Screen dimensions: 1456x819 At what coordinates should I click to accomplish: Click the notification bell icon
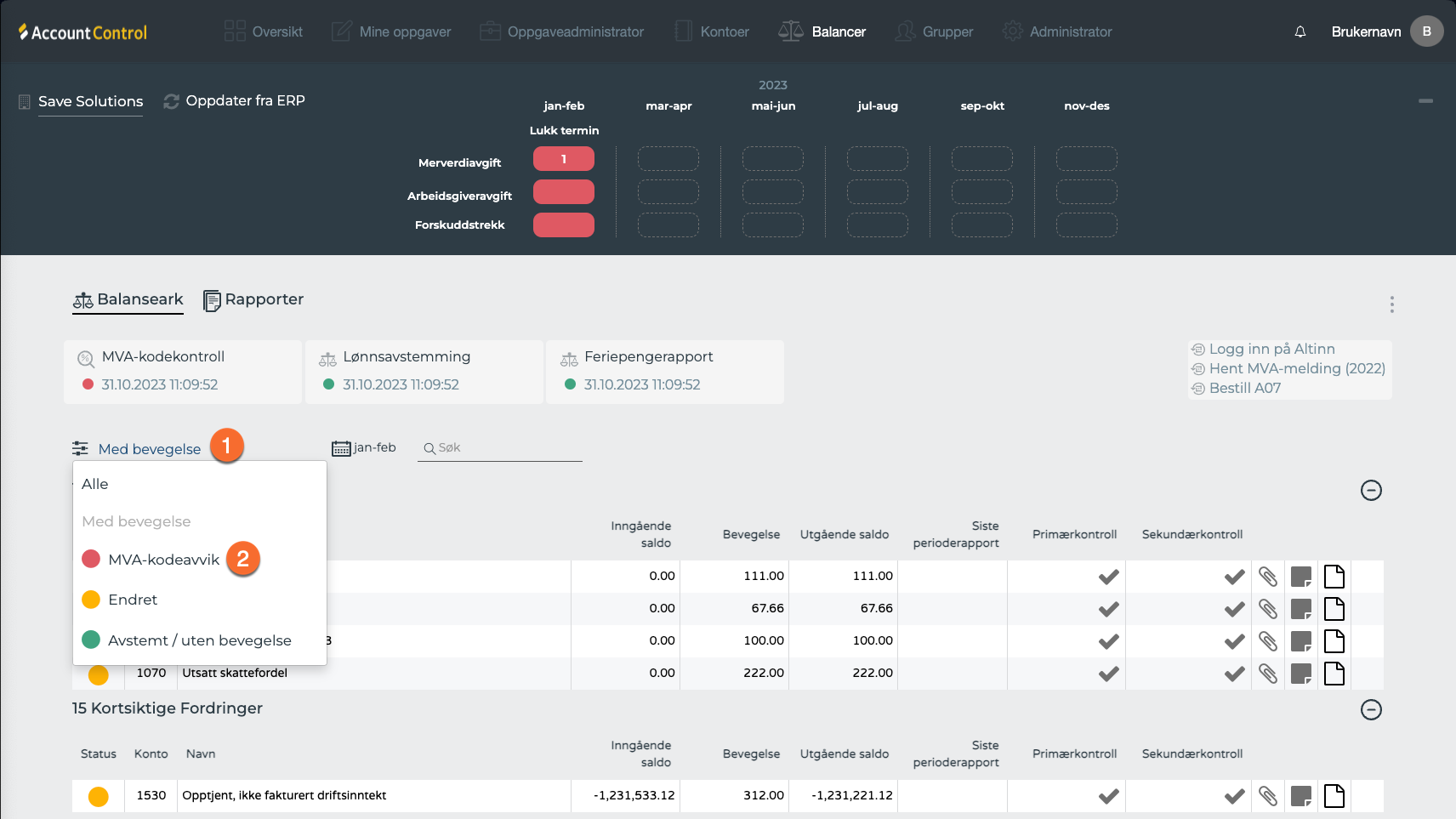coord(1300,32)
